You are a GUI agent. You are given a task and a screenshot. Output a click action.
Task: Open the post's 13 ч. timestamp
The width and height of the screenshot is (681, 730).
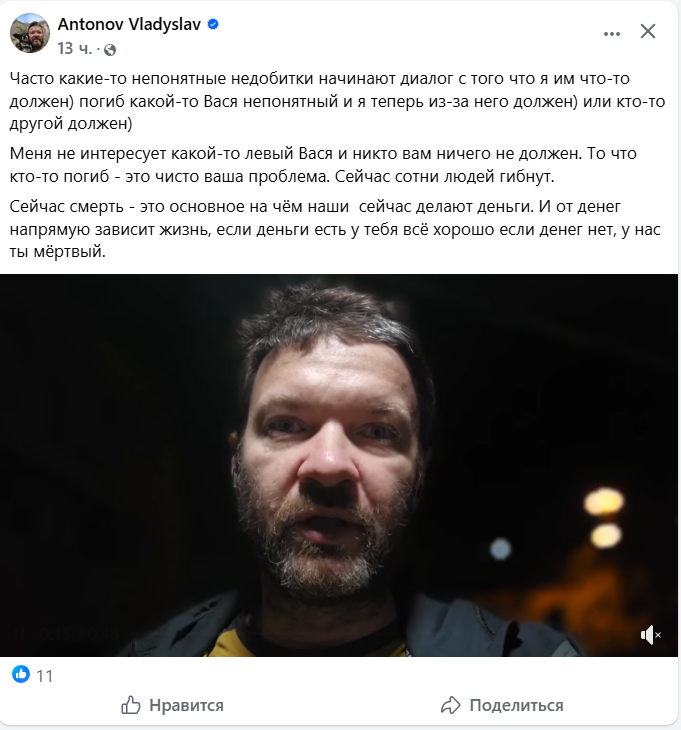tap(74, 48)
